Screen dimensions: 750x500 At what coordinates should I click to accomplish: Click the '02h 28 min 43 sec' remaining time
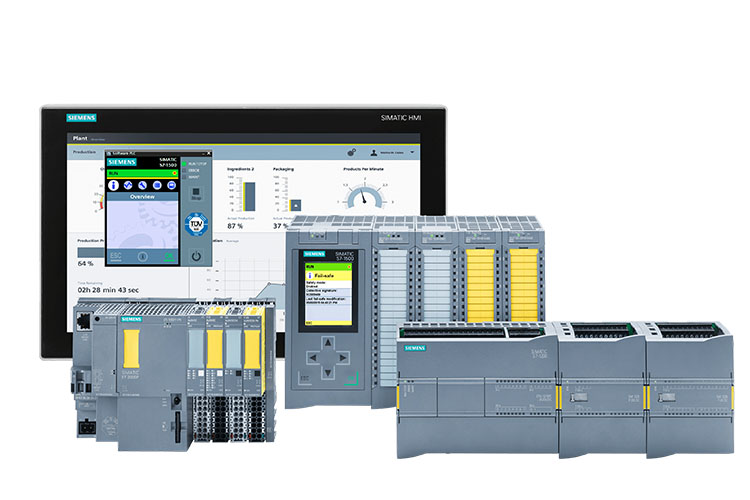[108, 290]
